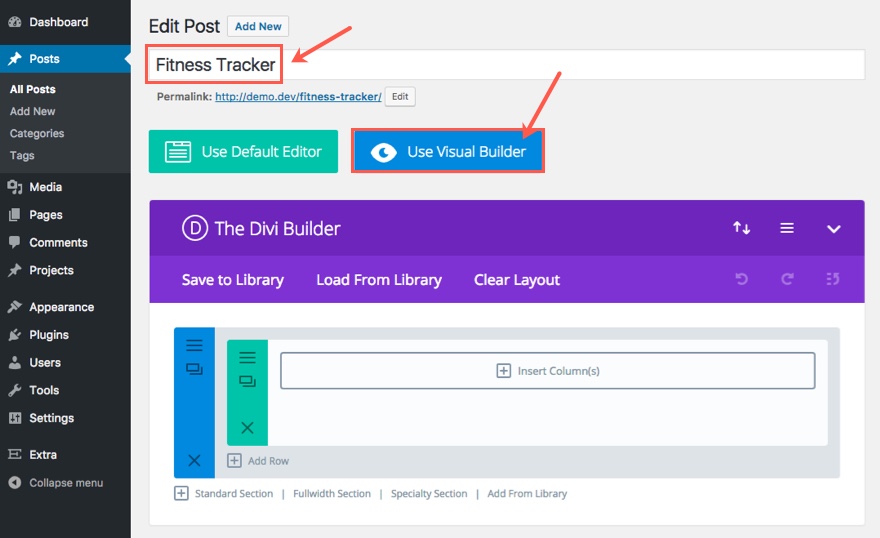Open Tags submenu item
The height and width of the screenshot is (538, 880).
[22, 155]
